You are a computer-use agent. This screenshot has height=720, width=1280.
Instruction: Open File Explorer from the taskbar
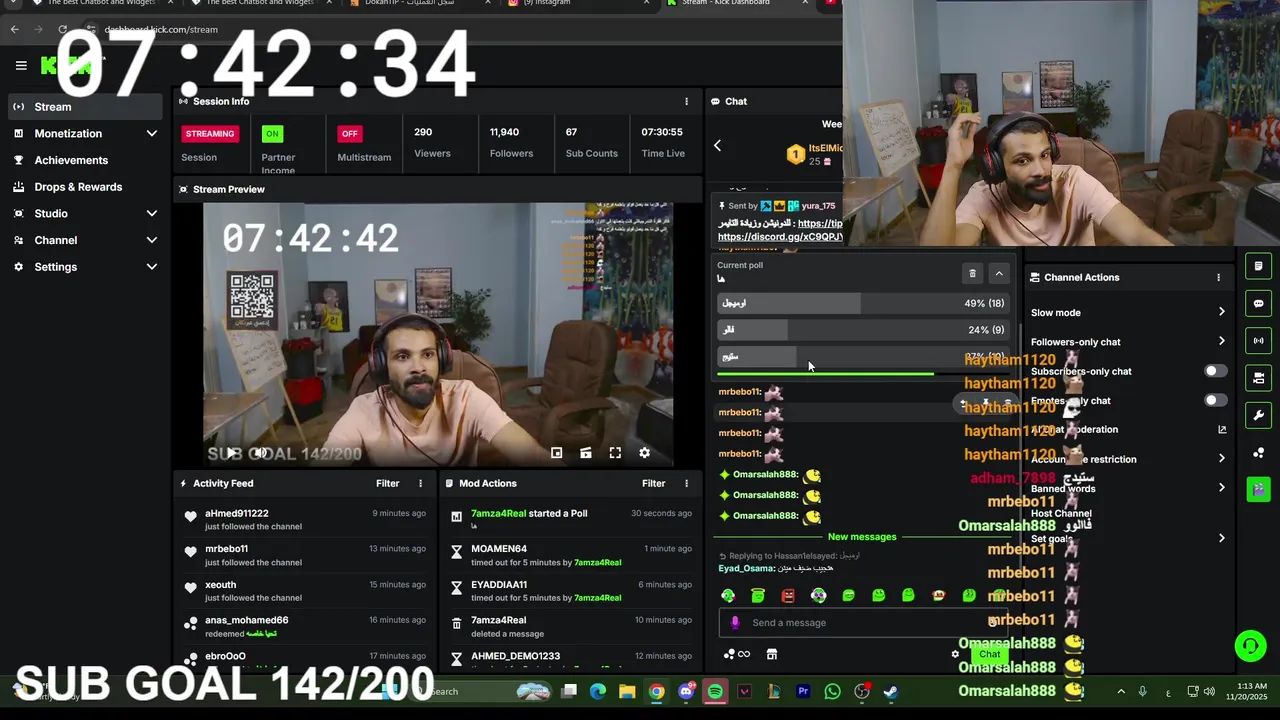pyautogui.click(x=627, y=691)
